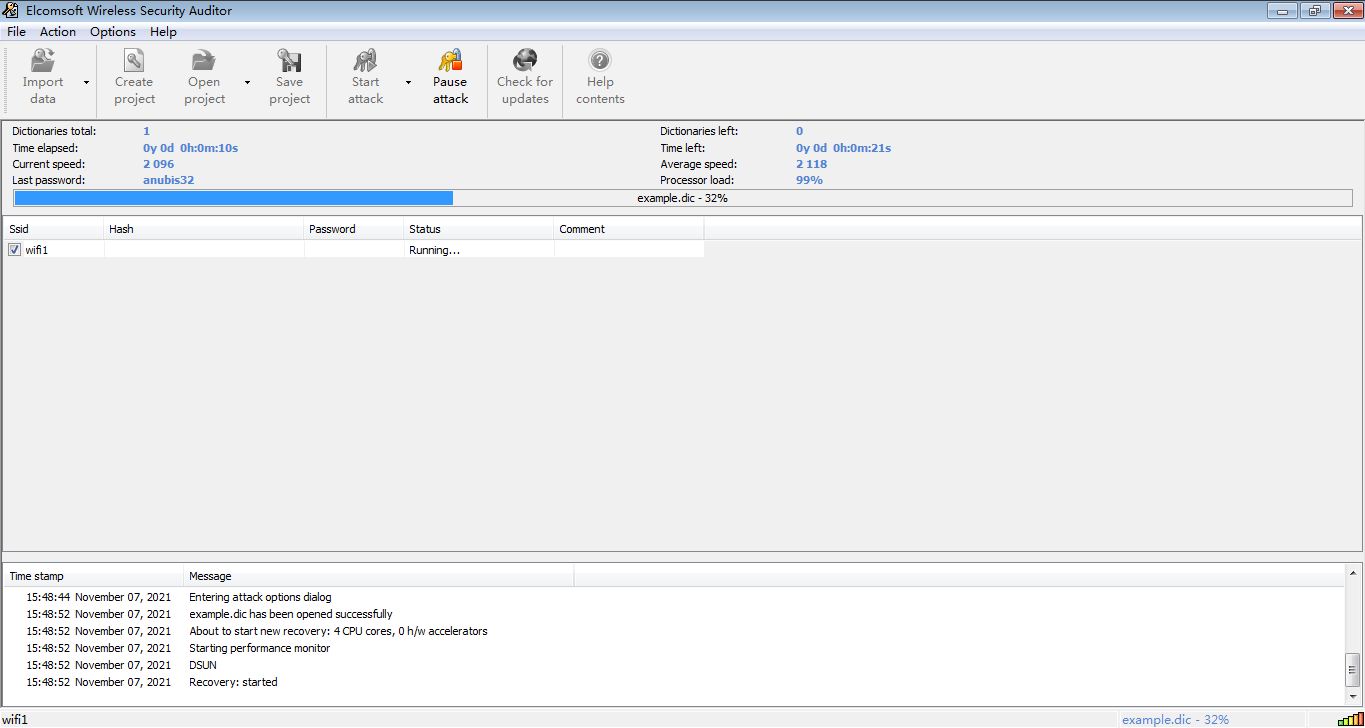Open the Options menu
The image size is (1365, 728).
(112, 32)
